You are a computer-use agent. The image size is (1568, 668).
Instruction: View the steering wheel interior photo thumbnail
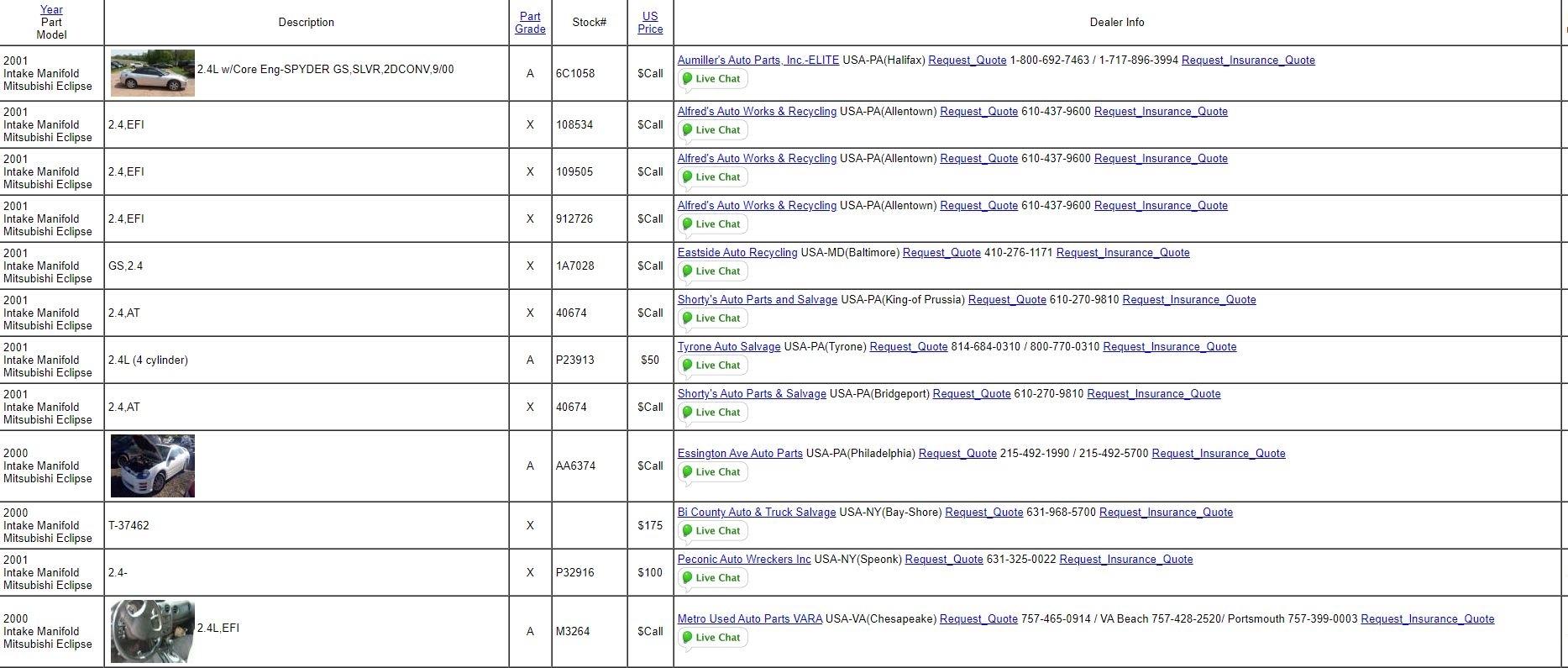point(153,631)
